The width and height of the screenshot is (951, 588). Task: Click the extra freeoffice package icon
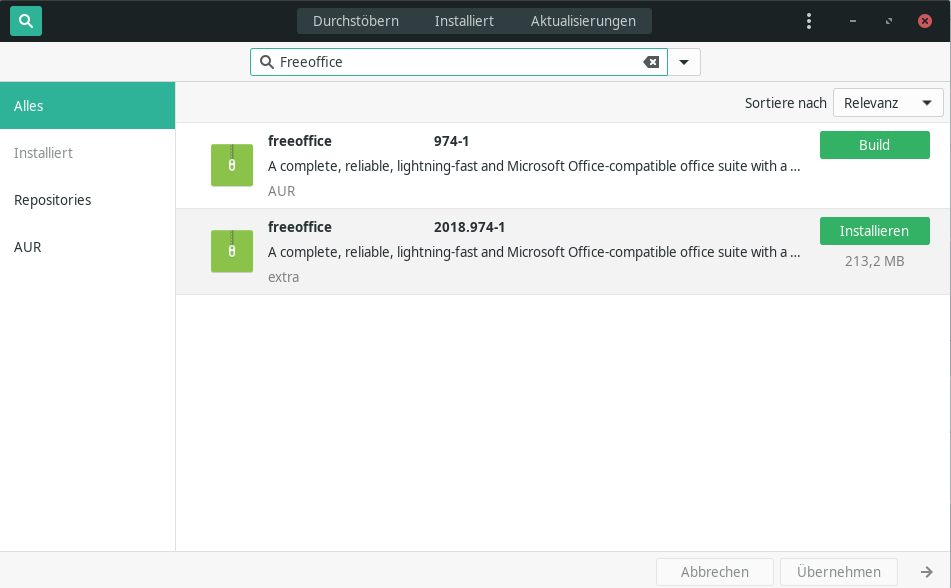[x=232, y=251]
